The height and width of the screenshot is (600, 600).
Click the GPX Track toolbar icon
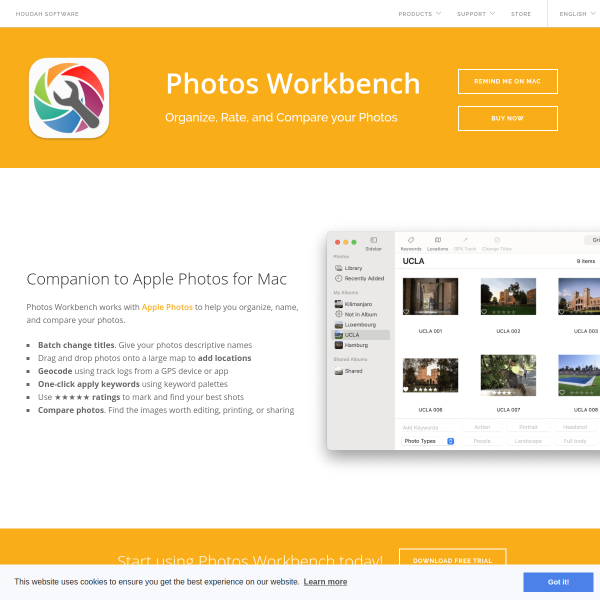click(465, 240)
